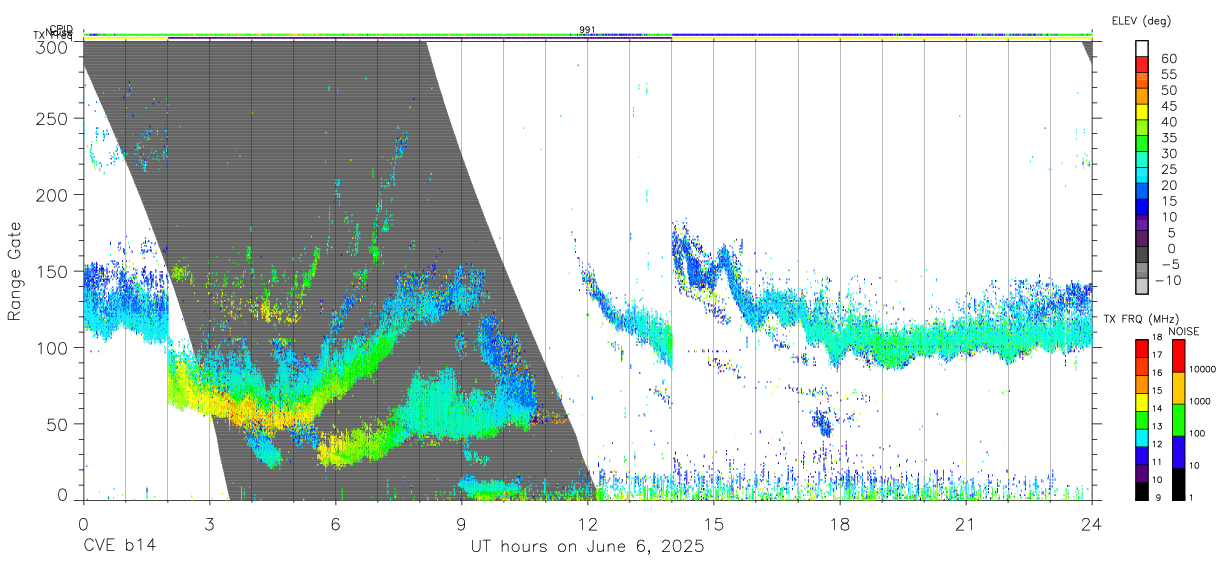Click the '45' label on ELEV color bar
The width and height of the screenshot is (1228, 567).
(1168, 106)
